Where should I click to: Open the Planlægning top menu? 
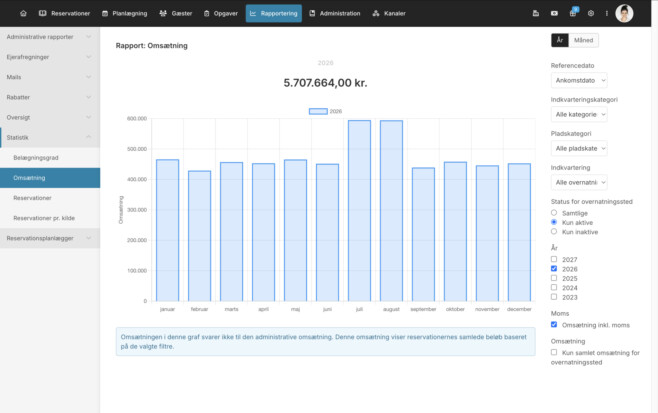[125, 13]
